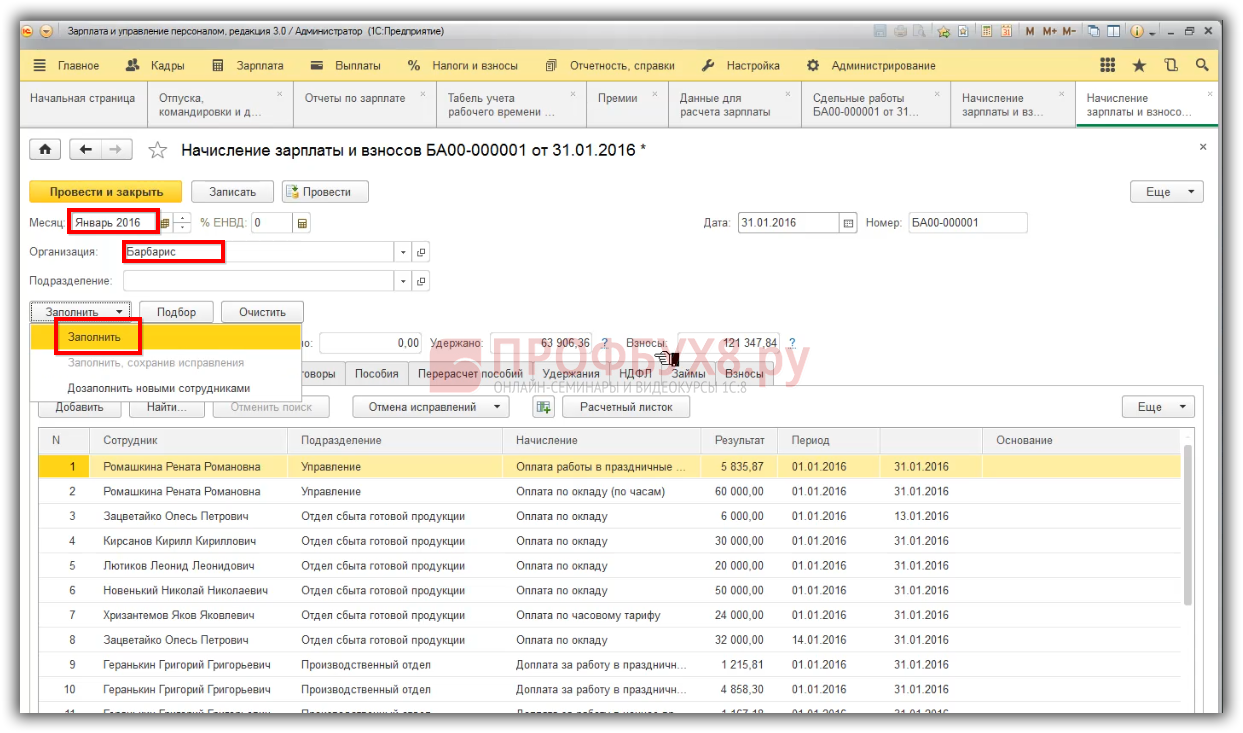The height and width of the screenshot is (733, 1243).
Task: Open the Настройка section
Action: click(x=741, y=66)
